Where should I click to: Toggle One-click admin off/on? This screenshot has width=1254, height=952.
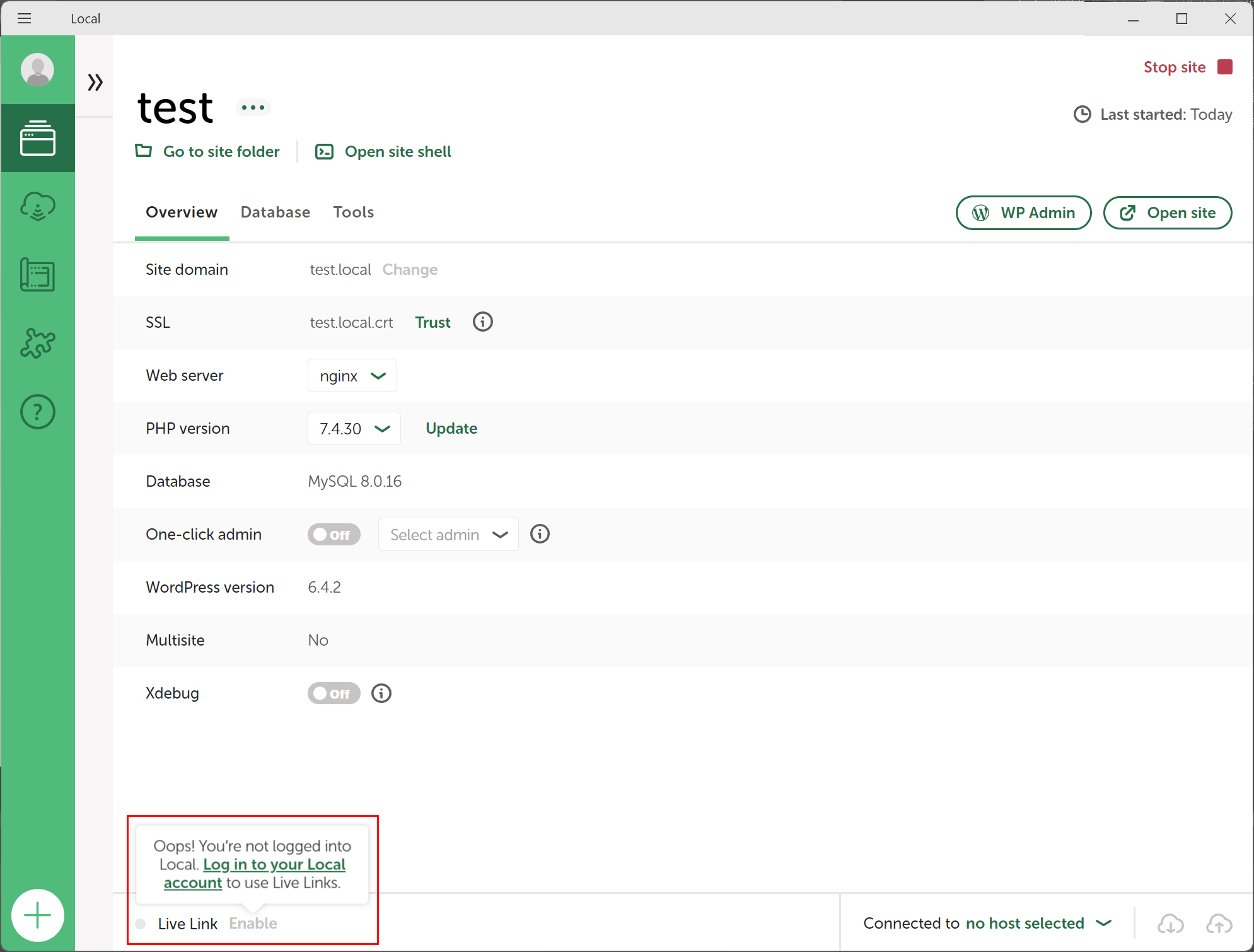tap(334, 534)
